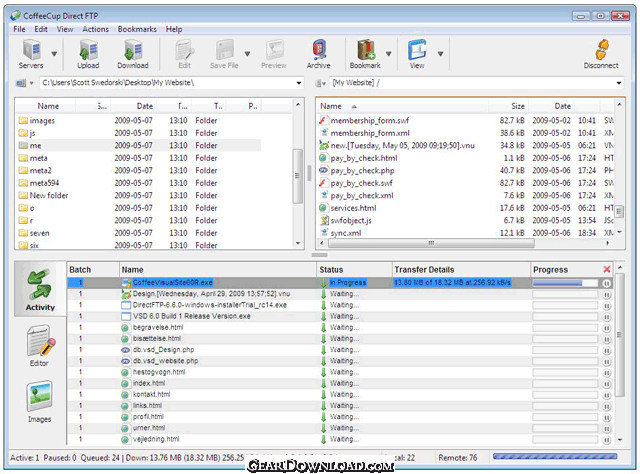Open the Editor side panel
640x474 pixels.
tap(40, 345)
